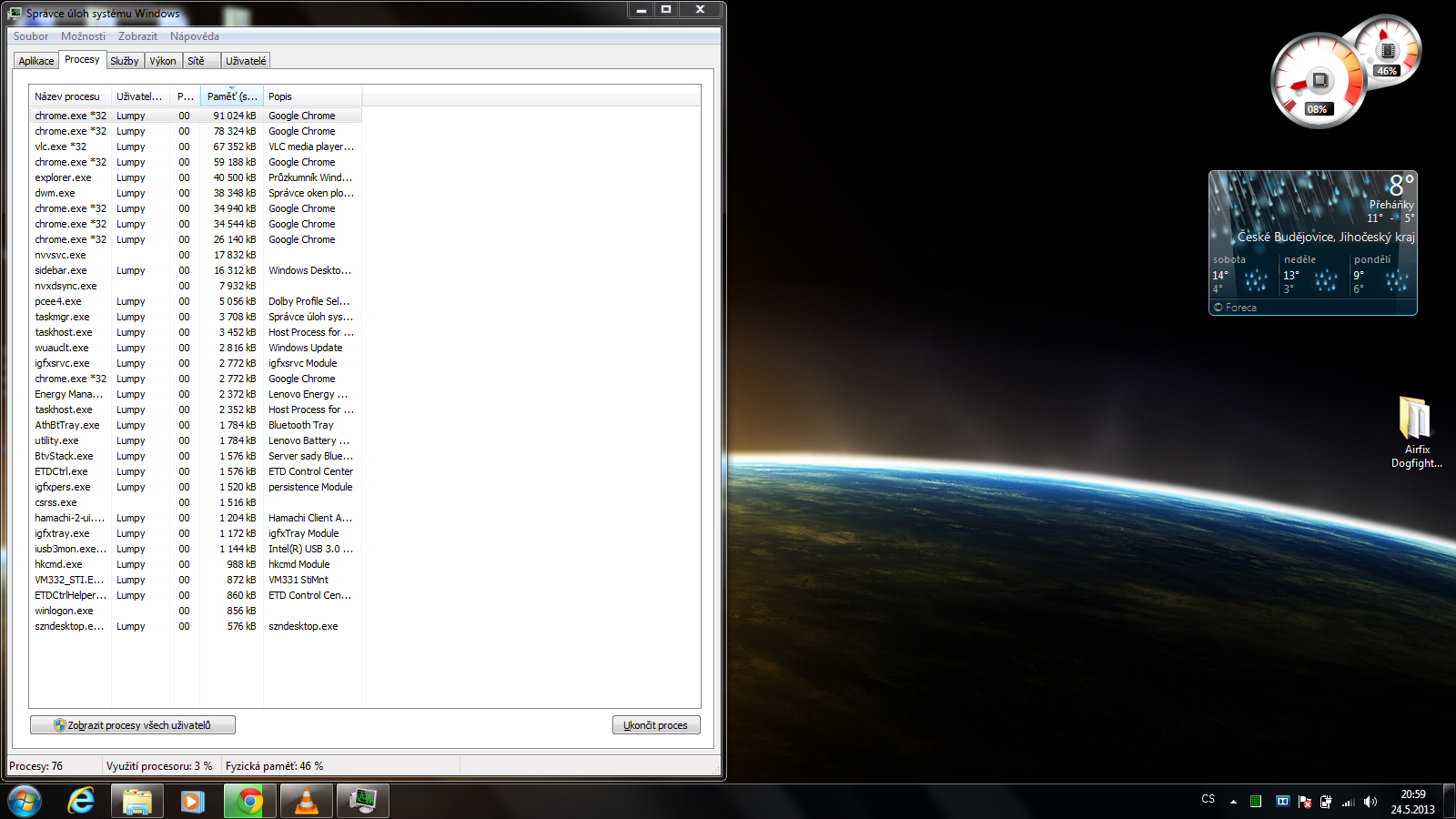Open Windows Explorer from the taskbar

click(137, 801)
